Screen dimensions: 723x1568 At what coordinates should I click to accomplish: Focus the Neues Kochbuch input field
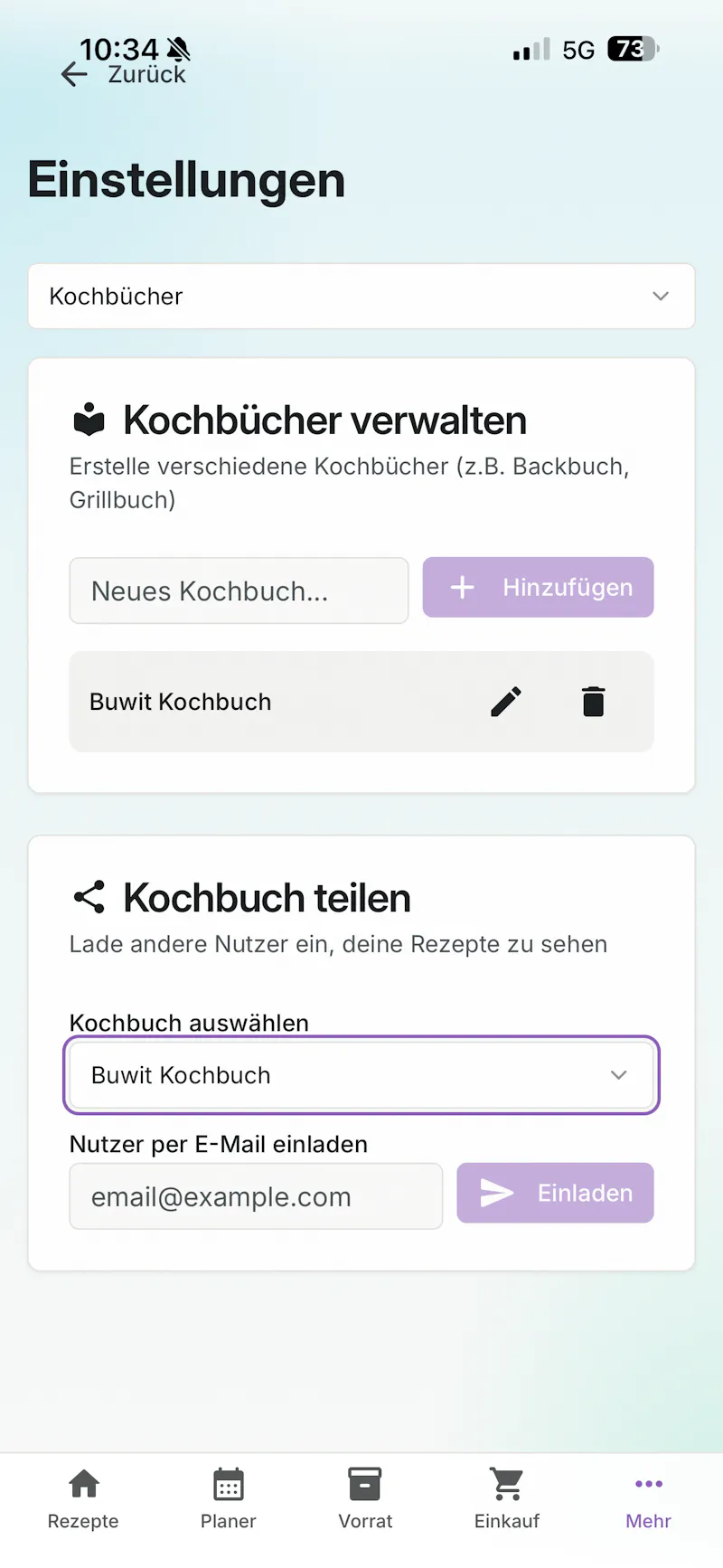click(239, 590)
